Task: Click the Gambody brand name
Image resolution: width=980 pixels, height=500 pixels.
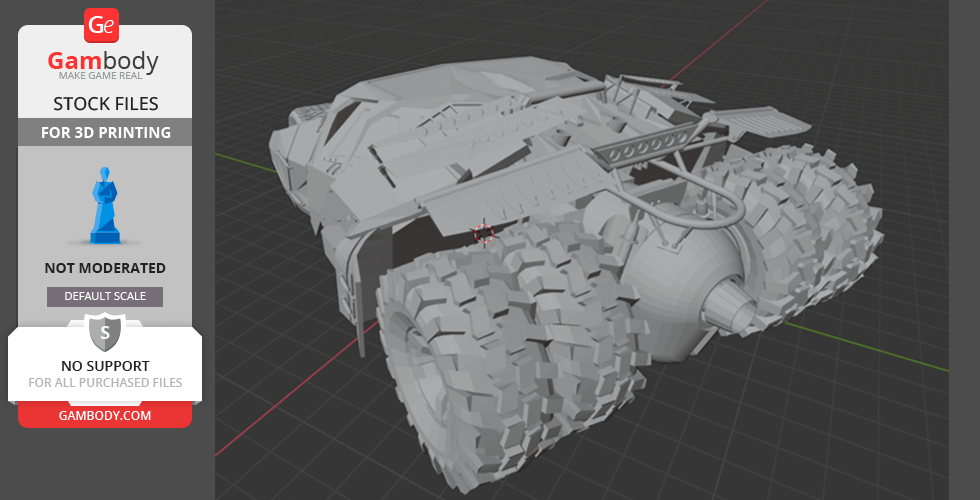Action: (103, 61)
